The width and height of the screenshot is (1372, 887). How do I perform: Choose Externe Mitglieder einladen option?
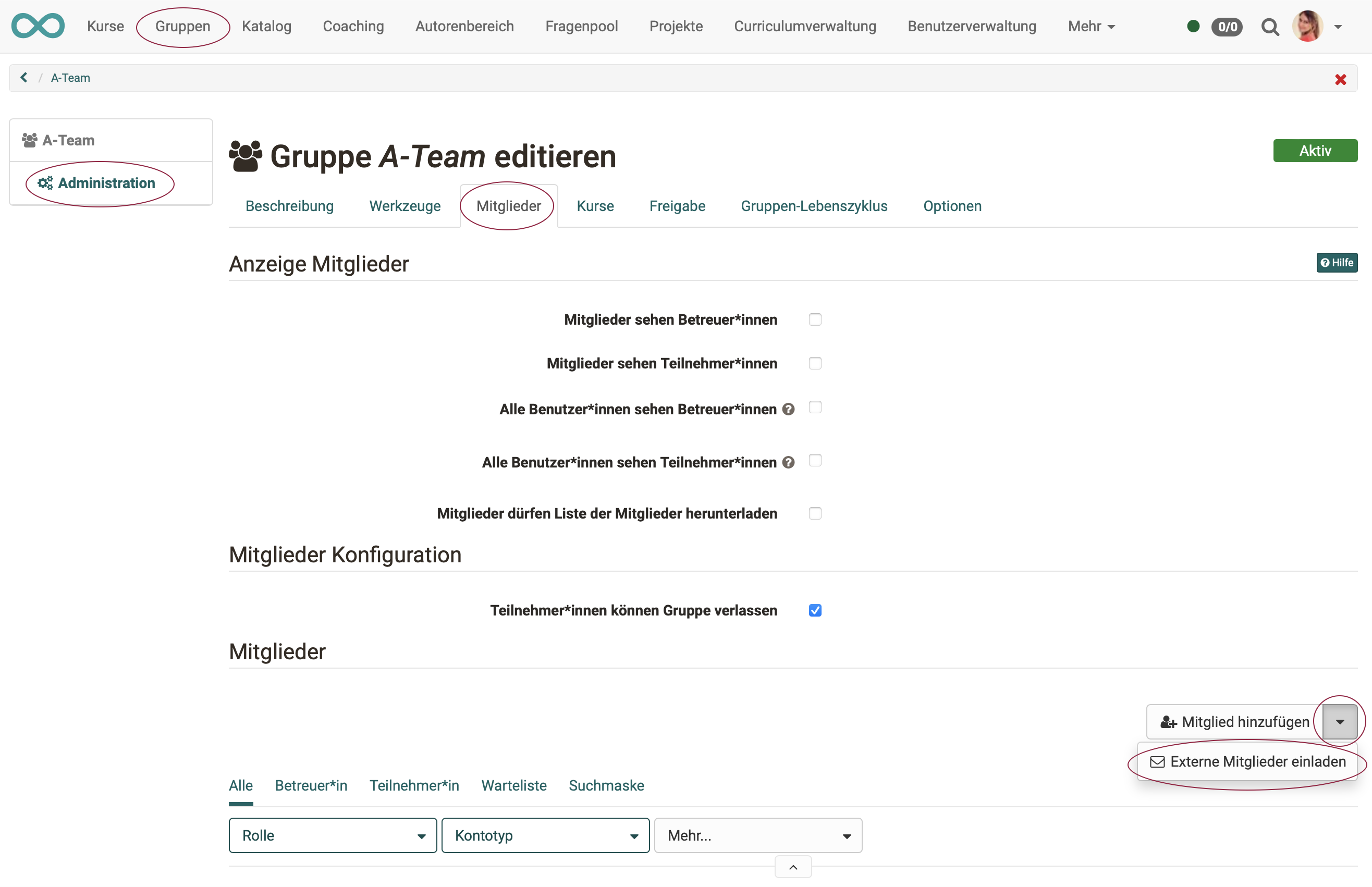1247,761
